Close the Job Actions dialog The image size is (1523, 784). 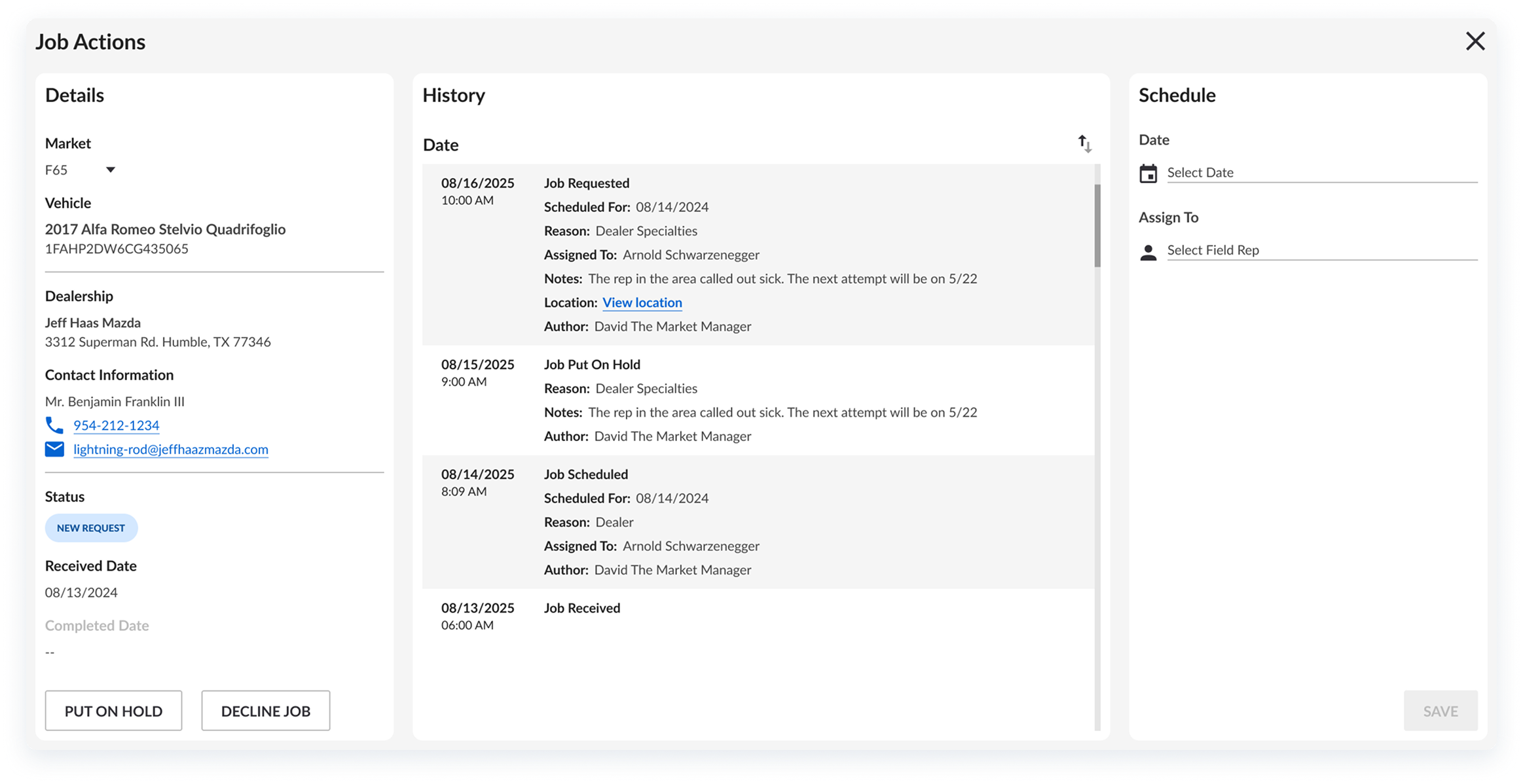[x=1475, y=41]
